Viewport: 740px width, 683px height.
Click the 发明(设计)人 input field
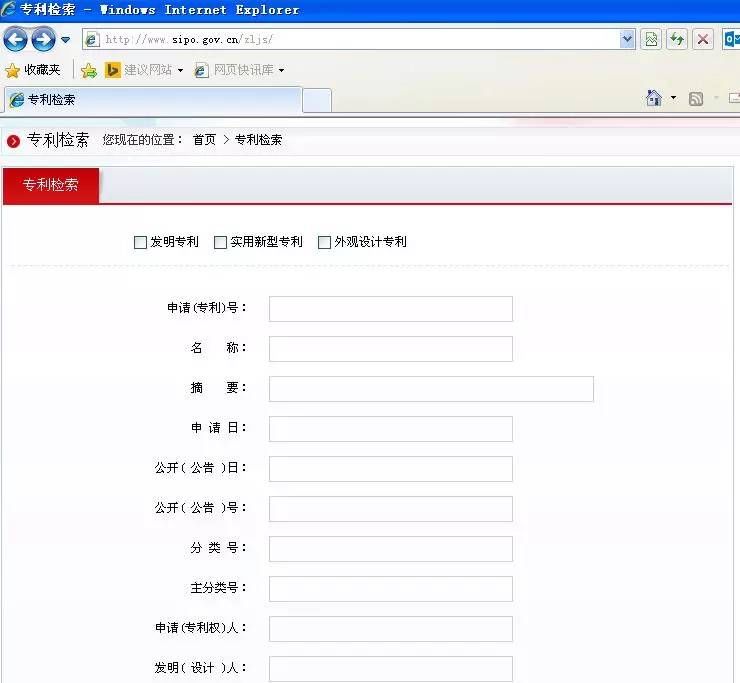click(x=391, y=669)
